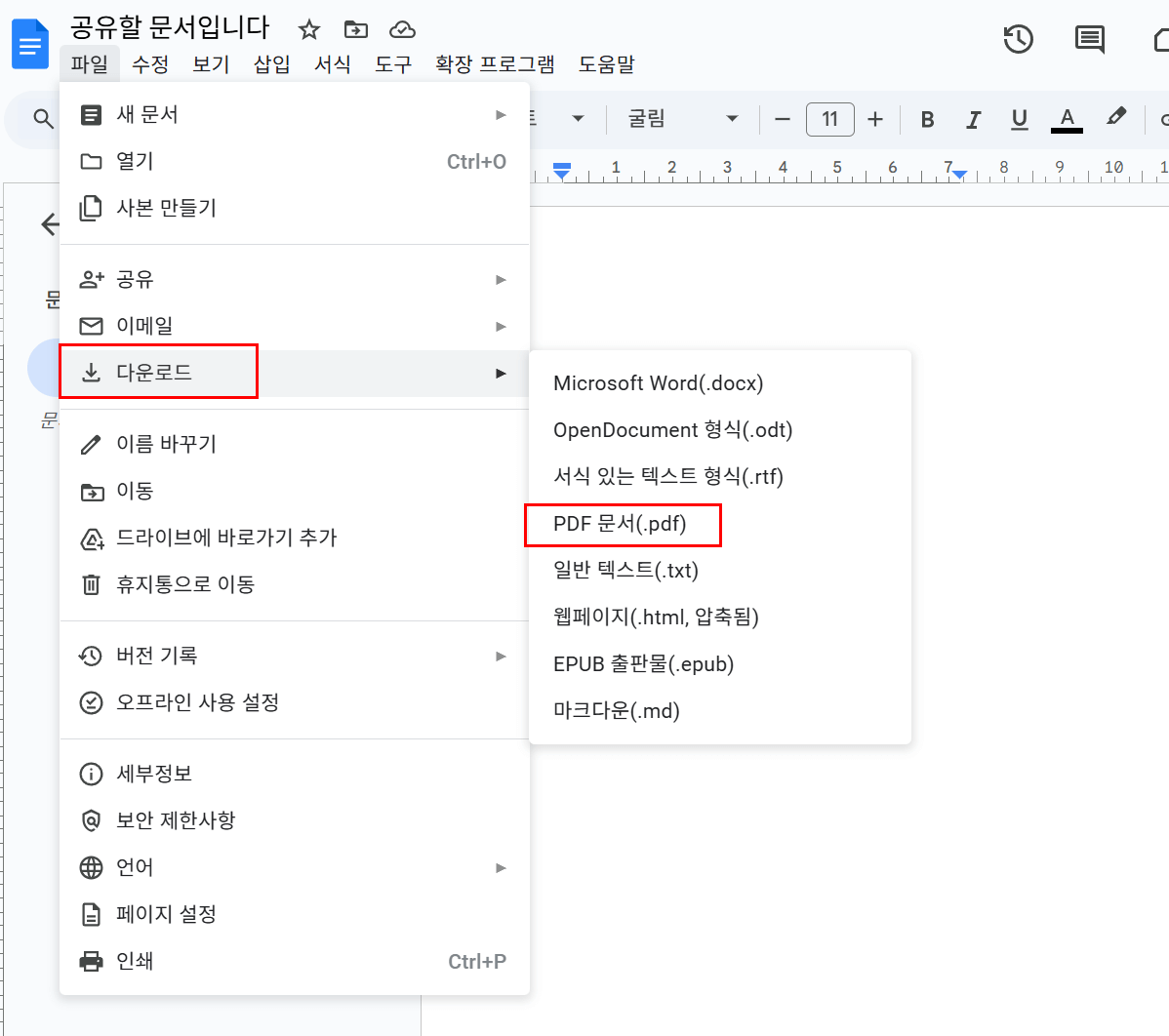Open the 서식 menu
This screenshot has height=1036, width=1169.
click(333, 64)
